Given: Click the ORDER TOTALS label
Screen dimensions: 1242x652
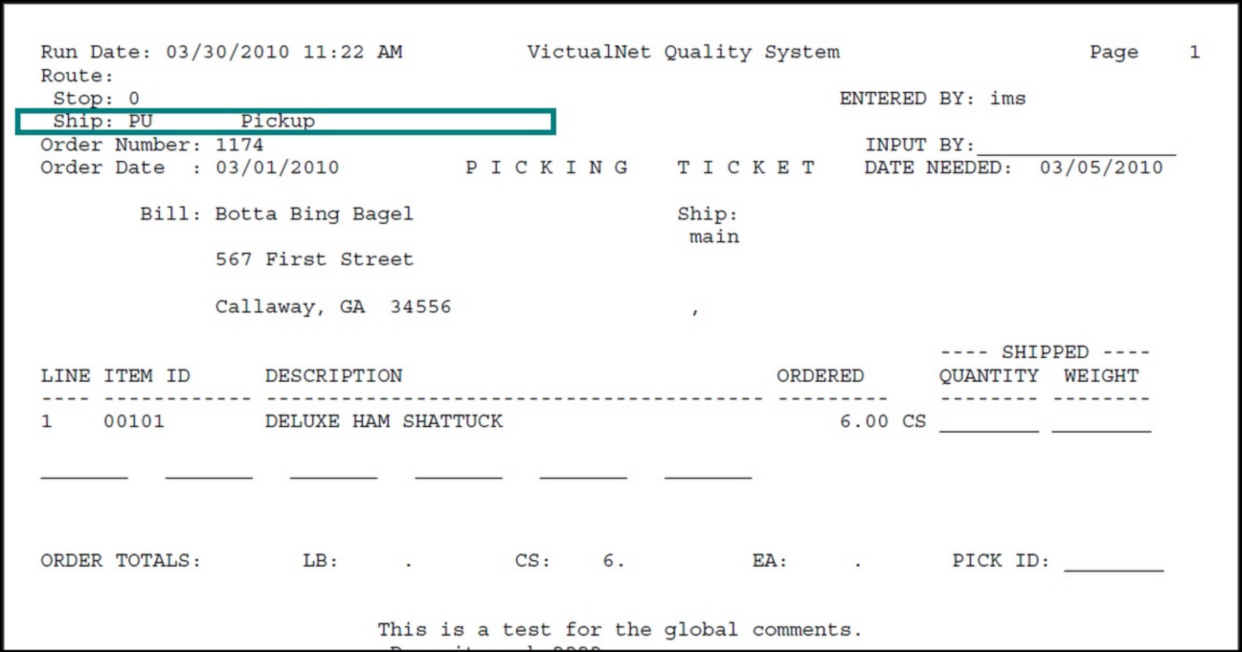Looking at the screenshot, I should [120, 561].
